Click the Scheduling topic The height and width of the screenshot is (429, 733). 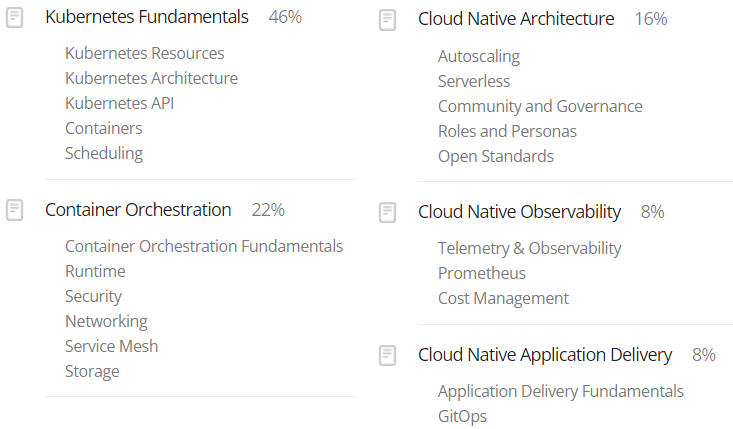[x=104, y=154]
